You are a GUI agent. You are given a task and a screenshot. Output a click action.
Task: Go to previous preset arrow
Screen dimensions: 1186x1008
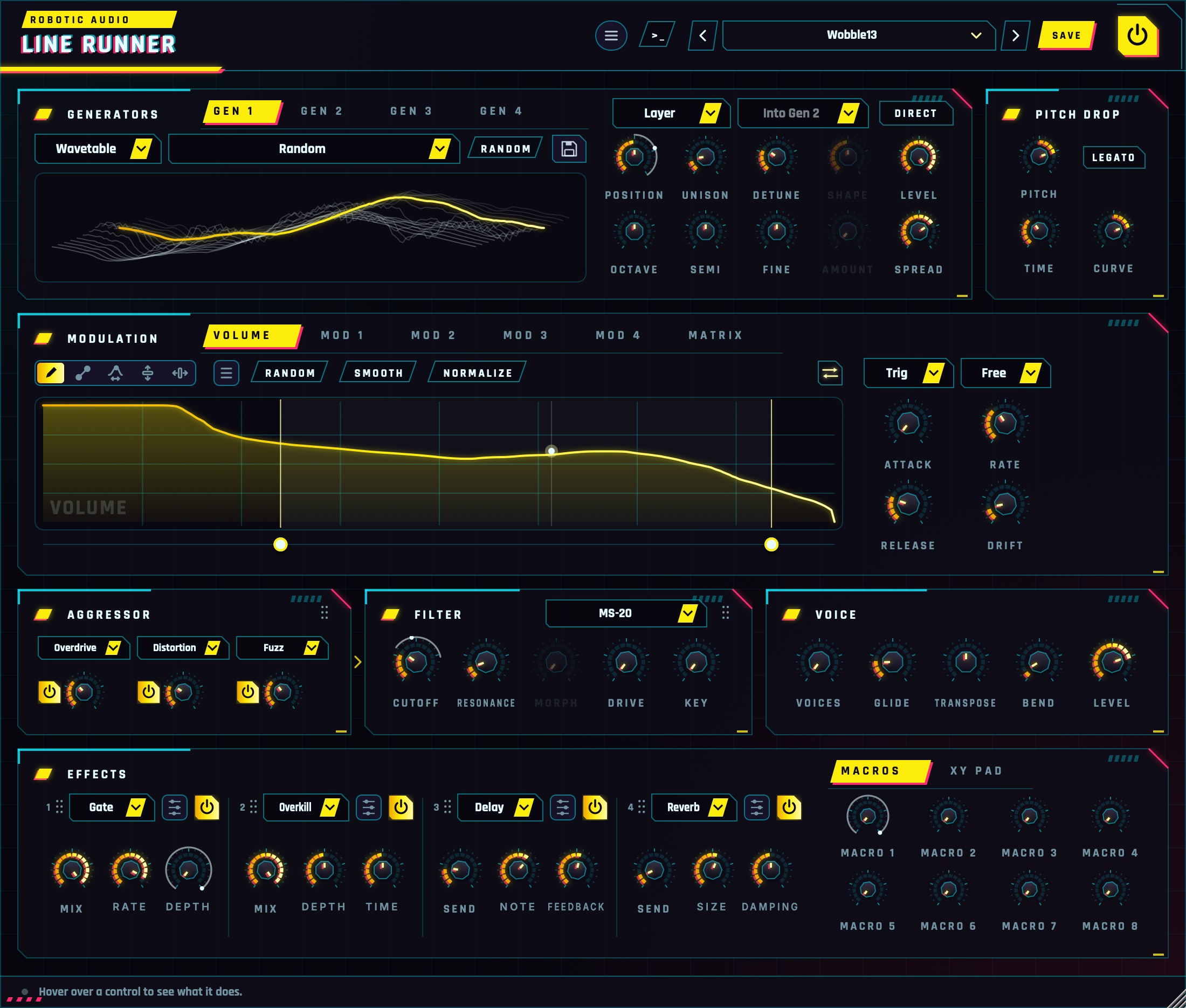[703, 36]
